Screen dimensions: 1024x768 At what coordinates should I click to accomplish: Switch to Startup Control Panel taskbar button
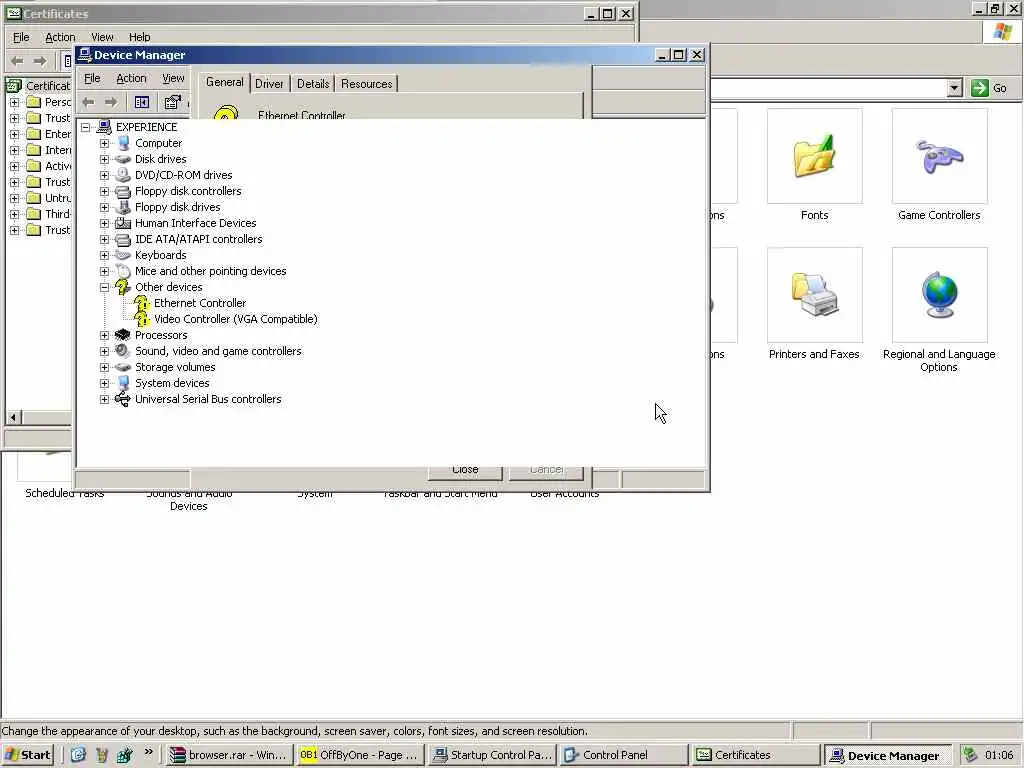(492, 755)
